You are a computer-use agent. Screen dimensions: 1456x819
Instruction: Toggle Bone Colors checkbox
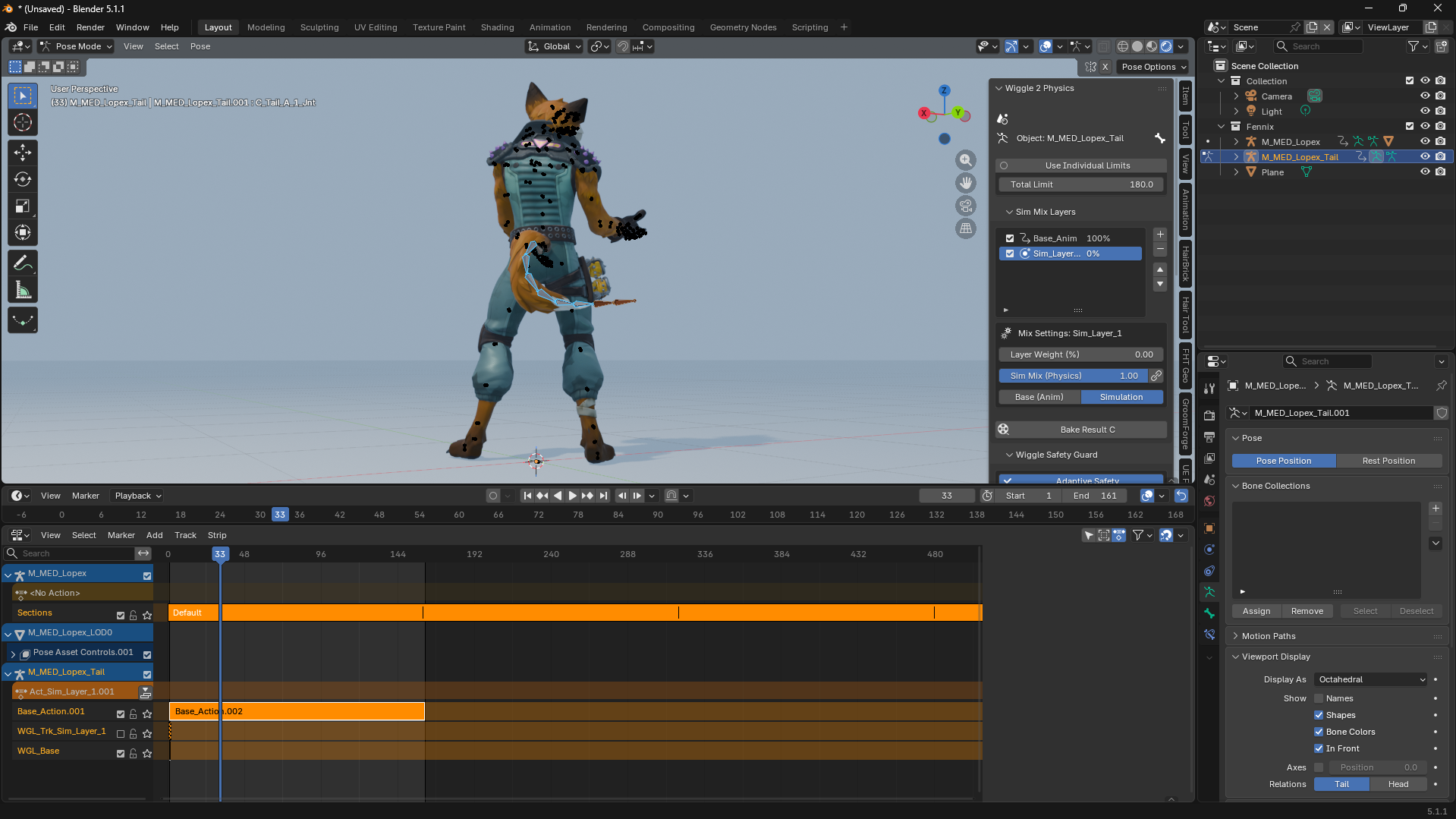1319,732
